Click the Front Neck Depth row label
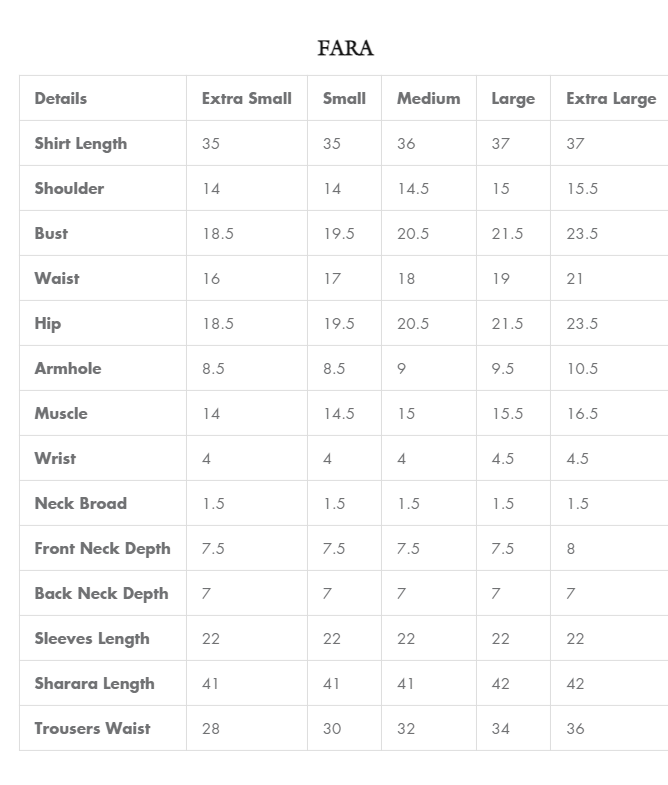668x785 pixels. pos(102,548)
